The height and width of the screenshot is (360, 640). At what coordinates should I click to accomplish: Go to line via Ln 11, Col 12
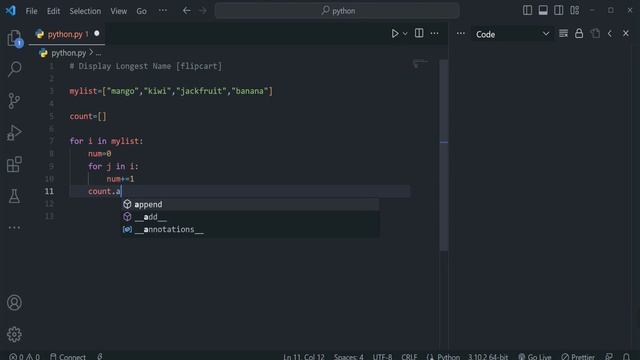[304, 356]
